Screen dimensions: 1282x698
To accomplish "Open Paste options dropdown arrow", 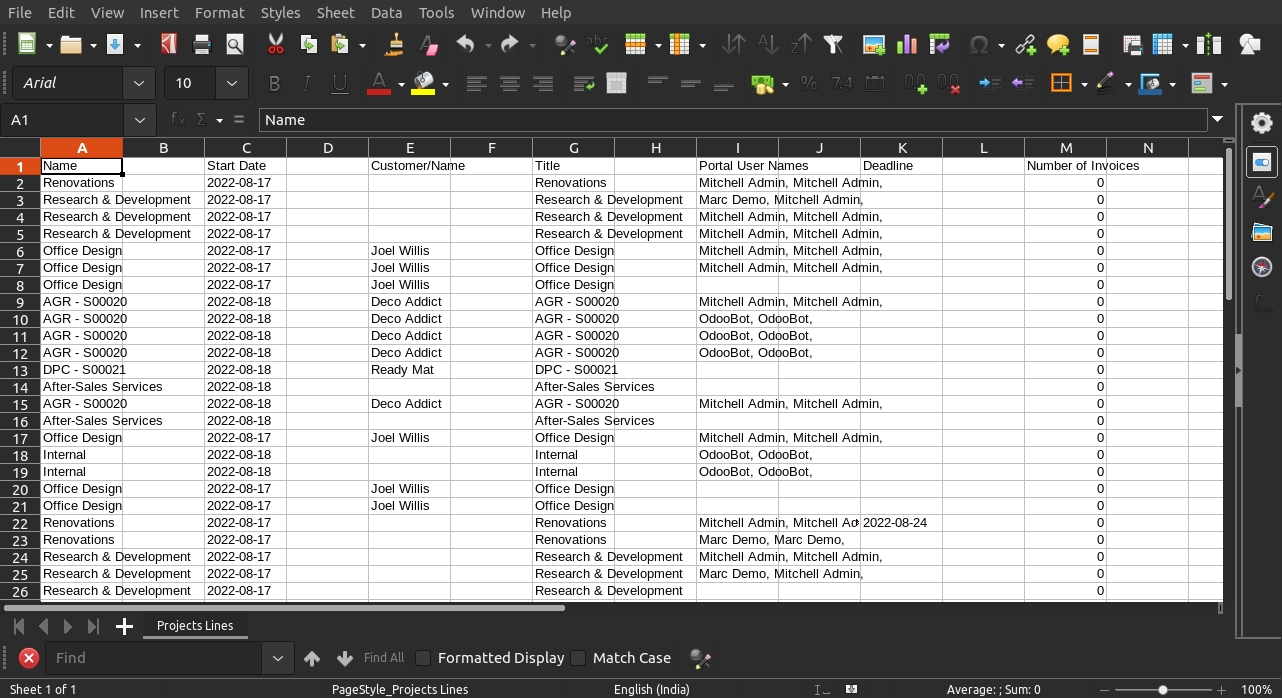I will 362,44.
